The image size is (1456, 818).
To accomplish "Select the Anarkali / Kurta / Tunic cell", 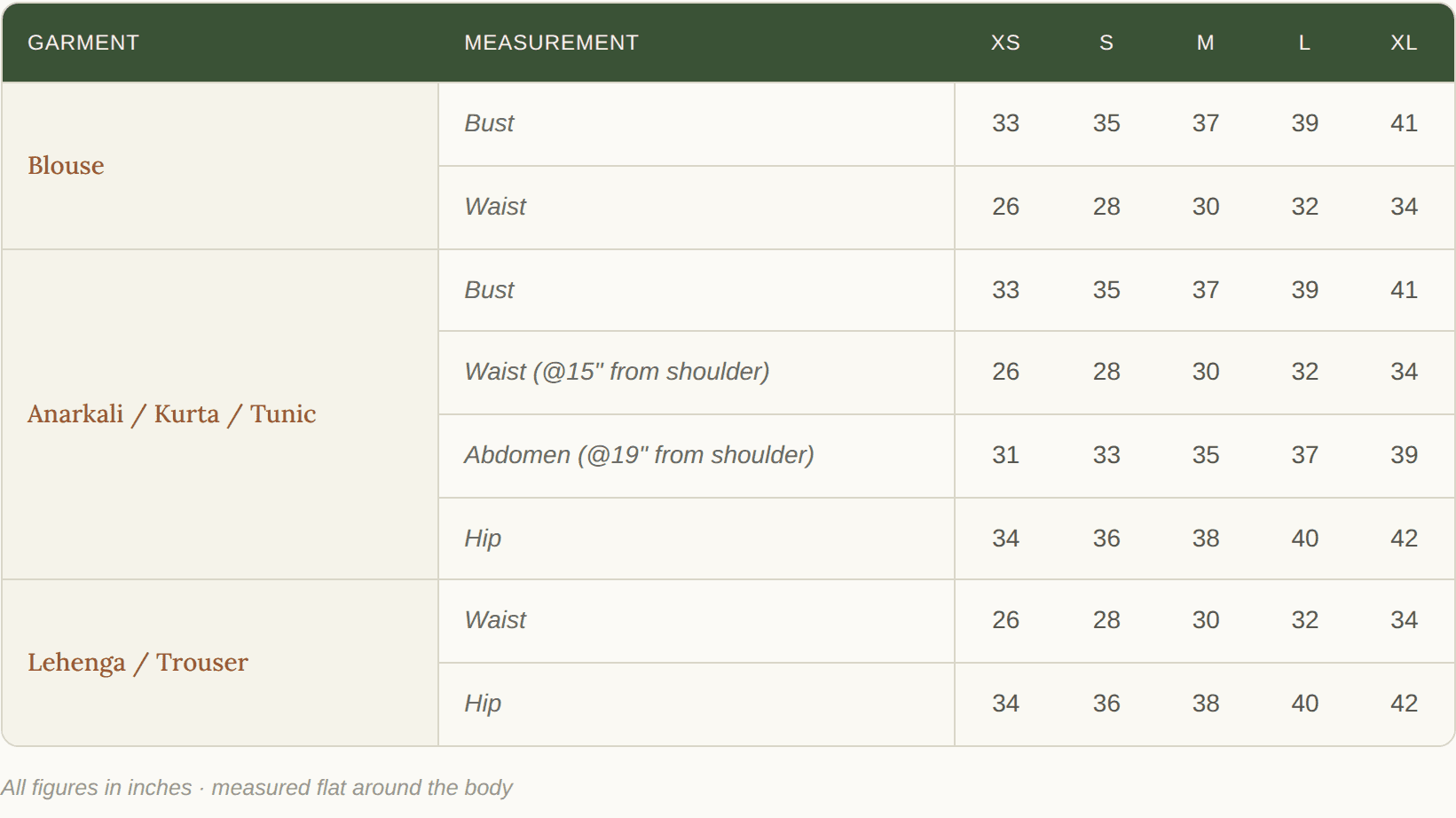I will click(x=220, y=414).
